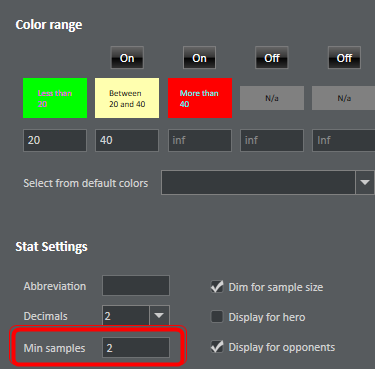Toggle the On switch above the red swatch
The image size is (375, 369).
(199, 58)
